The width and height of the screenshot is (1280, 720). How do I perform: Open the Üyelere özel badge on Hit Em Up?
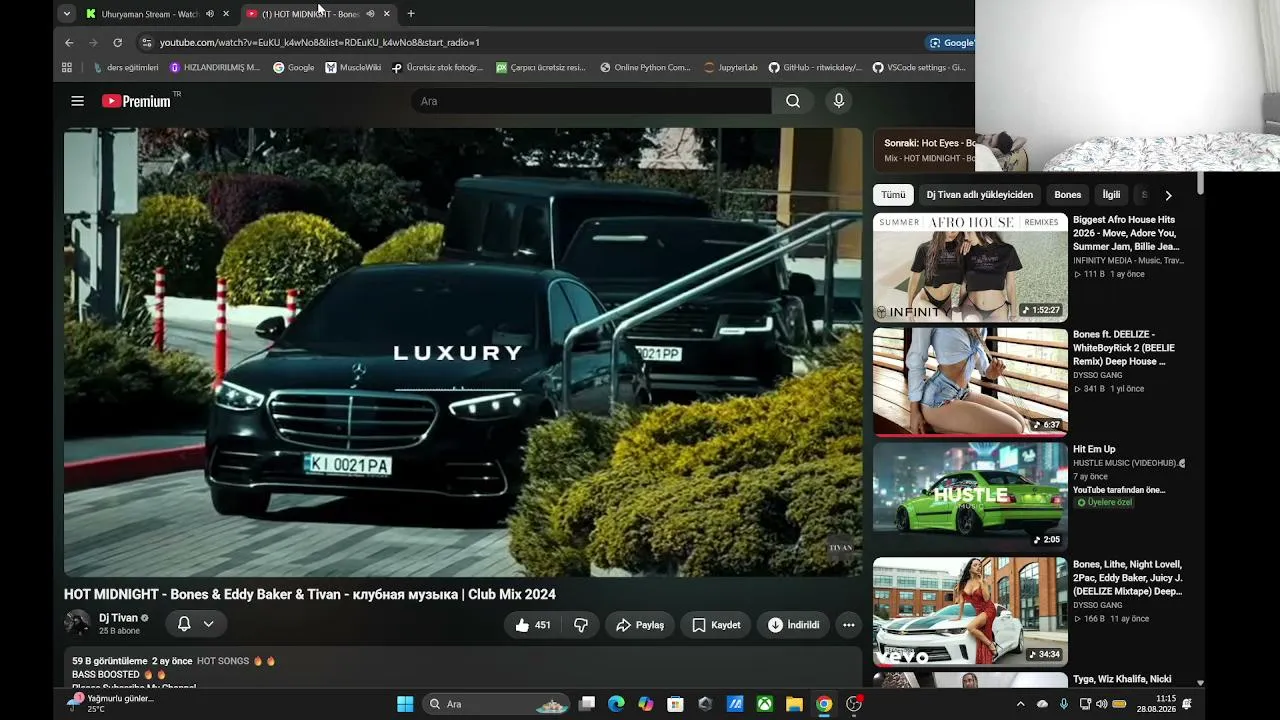click(x=1105, y=502)
